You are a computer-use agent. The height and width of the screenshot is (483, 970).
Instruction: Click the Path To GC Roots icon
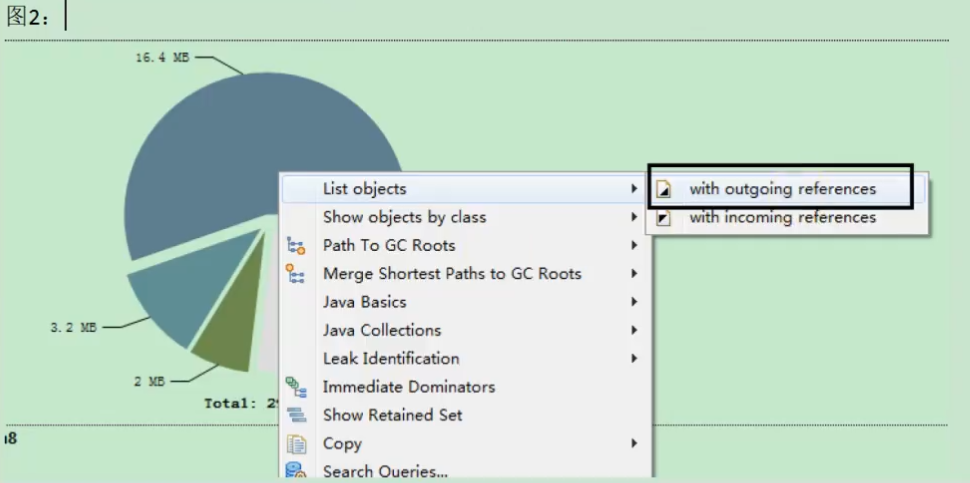296,246
